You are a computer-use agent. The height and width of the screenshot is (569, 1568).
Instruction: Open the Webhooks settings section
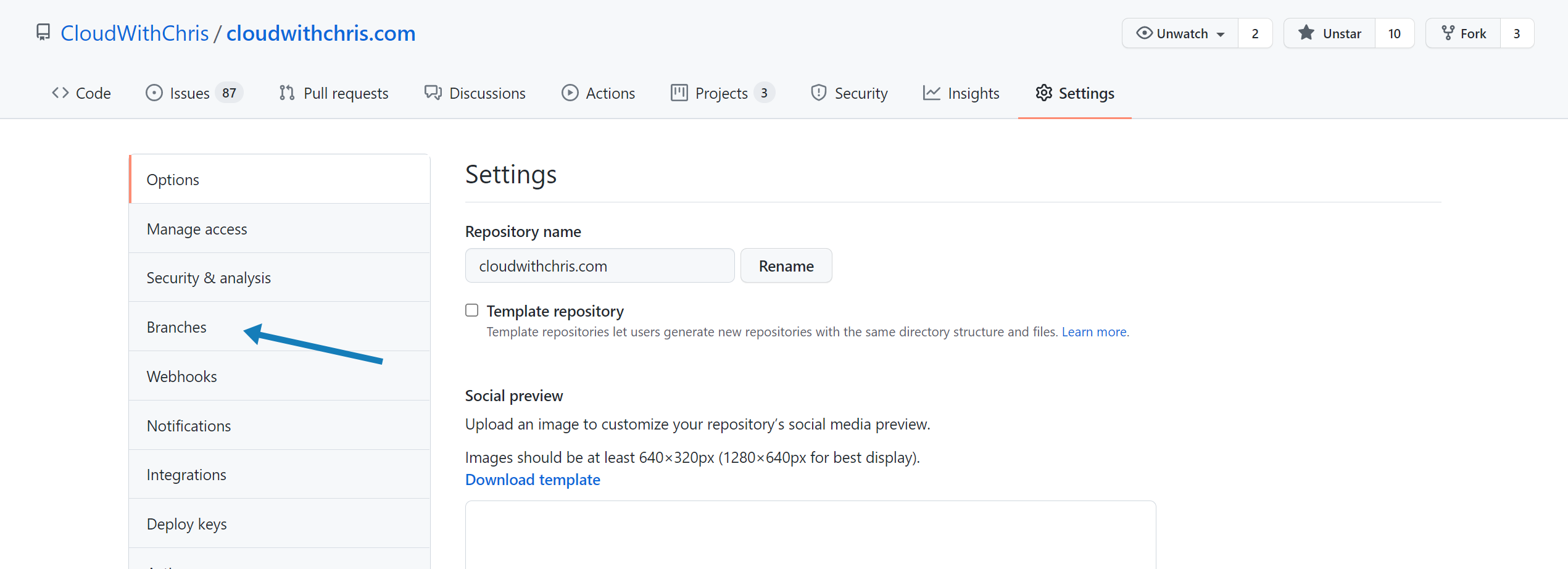181,376
